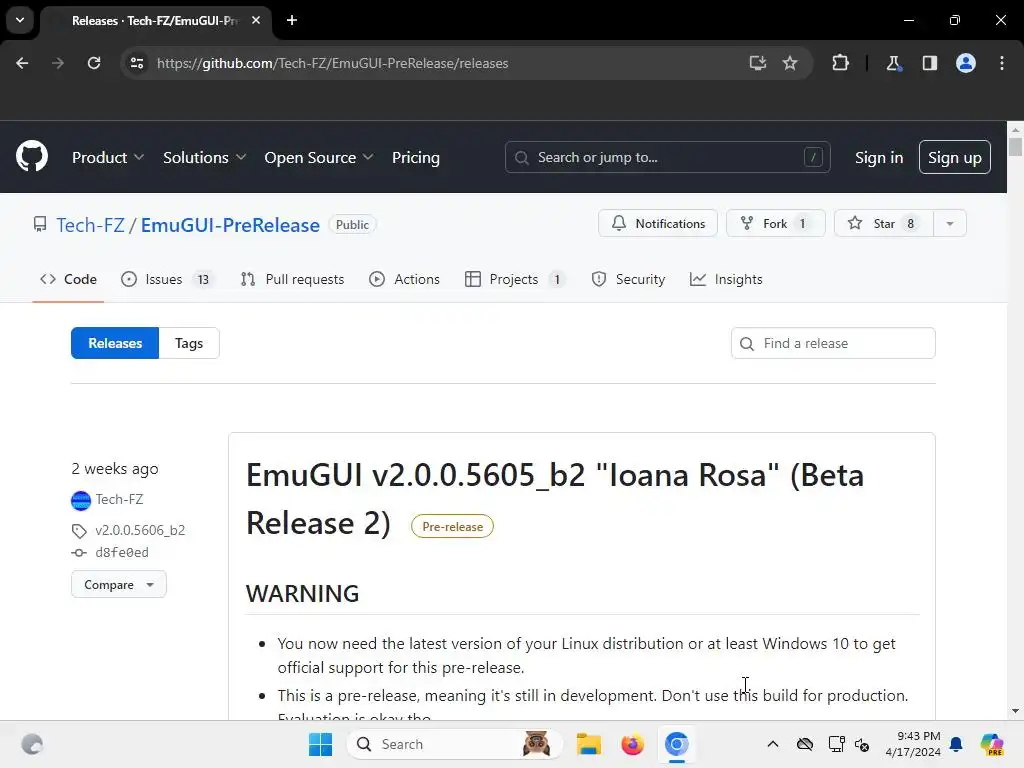Image resolution: width=1024 pixels, height=768 pixels.
Task: Switch to the Projects tab
Action: (x=515, y=280)
